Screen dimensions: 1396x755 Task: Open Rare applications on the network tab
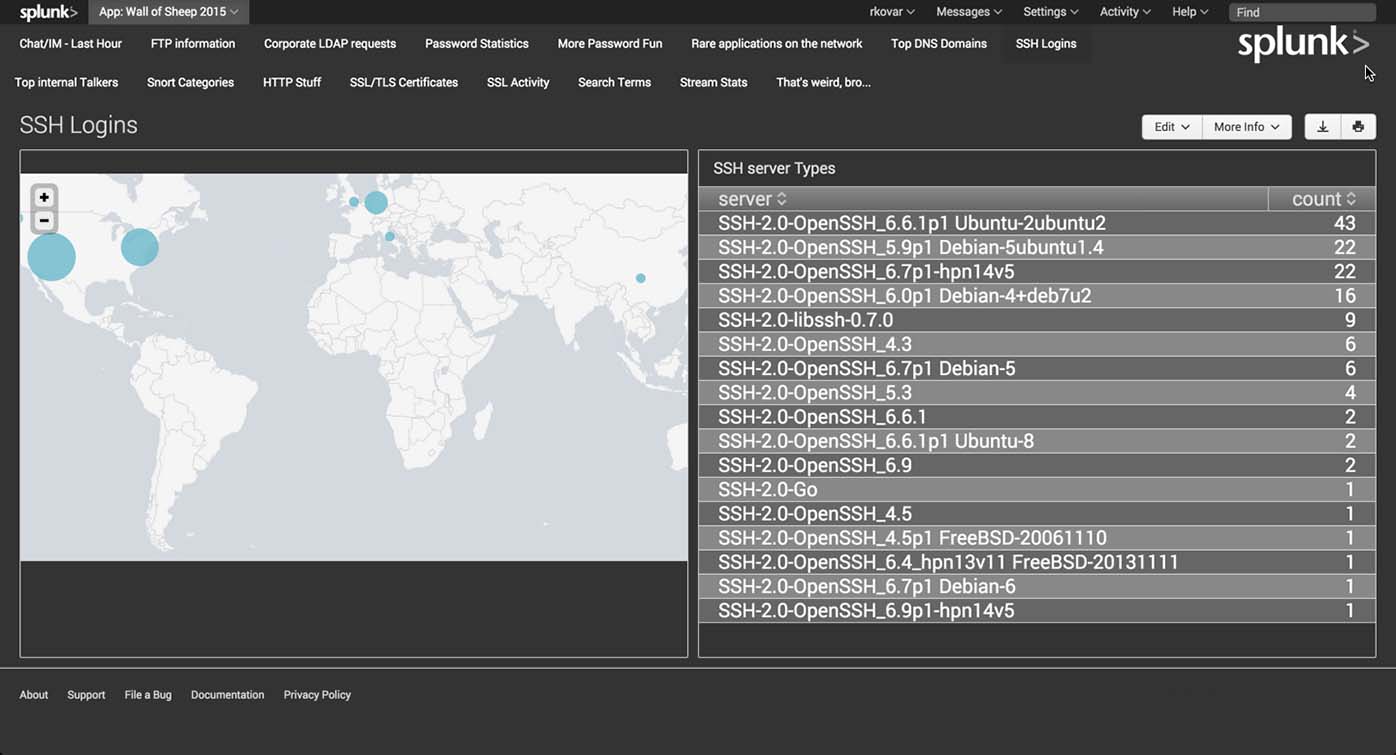click(777, 44)
